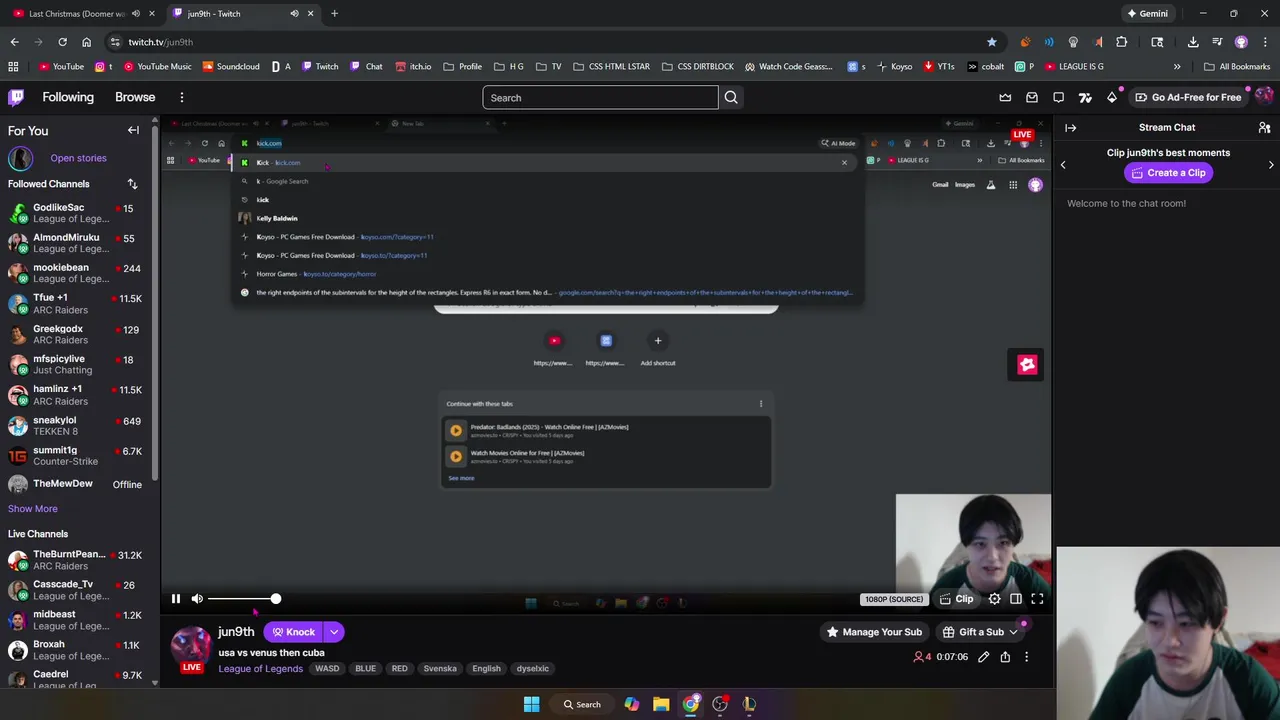Click the Twitch search input field
Viewport: 1280px width, 720px height.
[x=600, y=97]
